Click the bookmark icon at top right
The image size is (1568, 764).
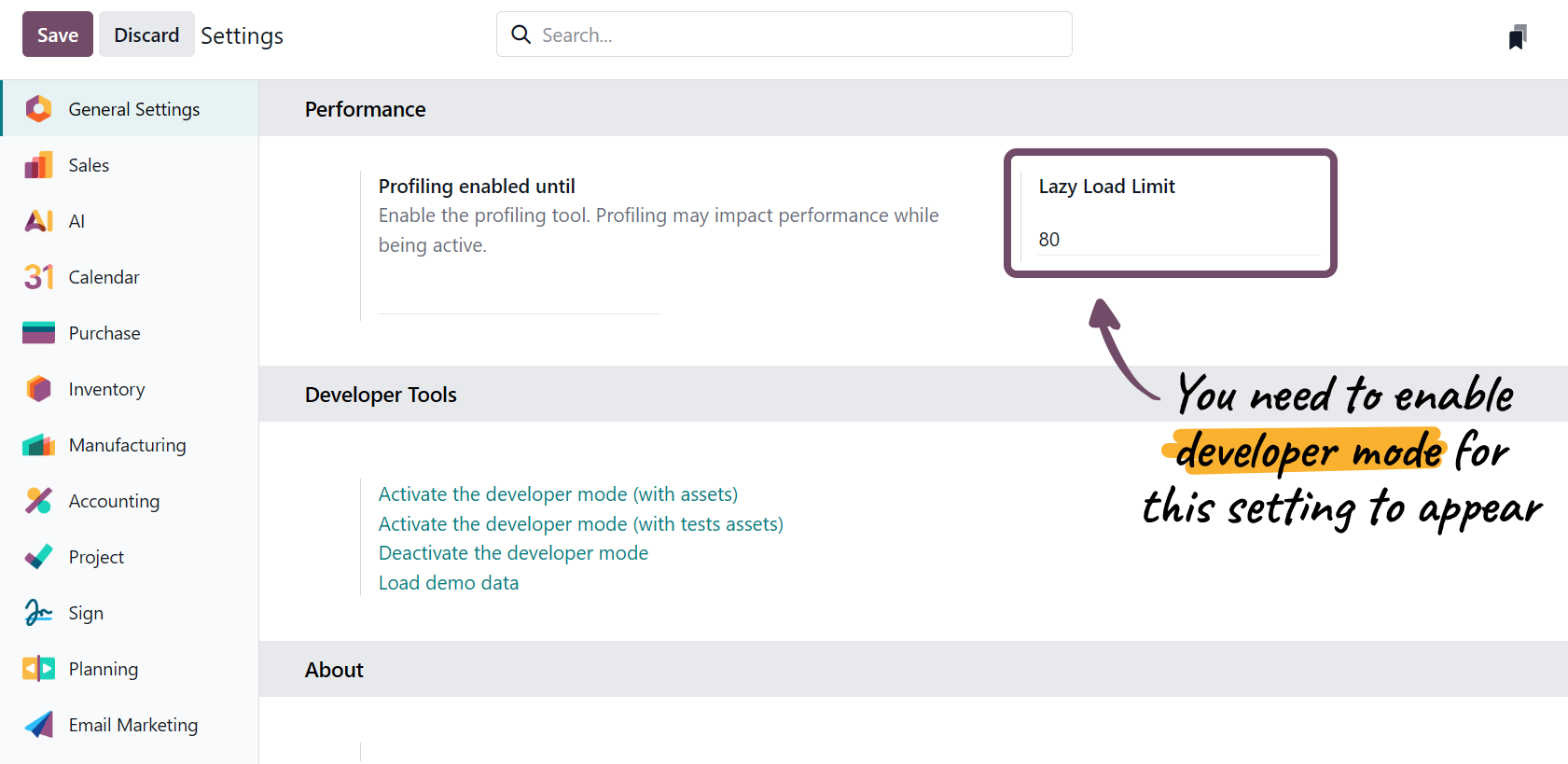pyautogui.click(x=1518, y=37)
